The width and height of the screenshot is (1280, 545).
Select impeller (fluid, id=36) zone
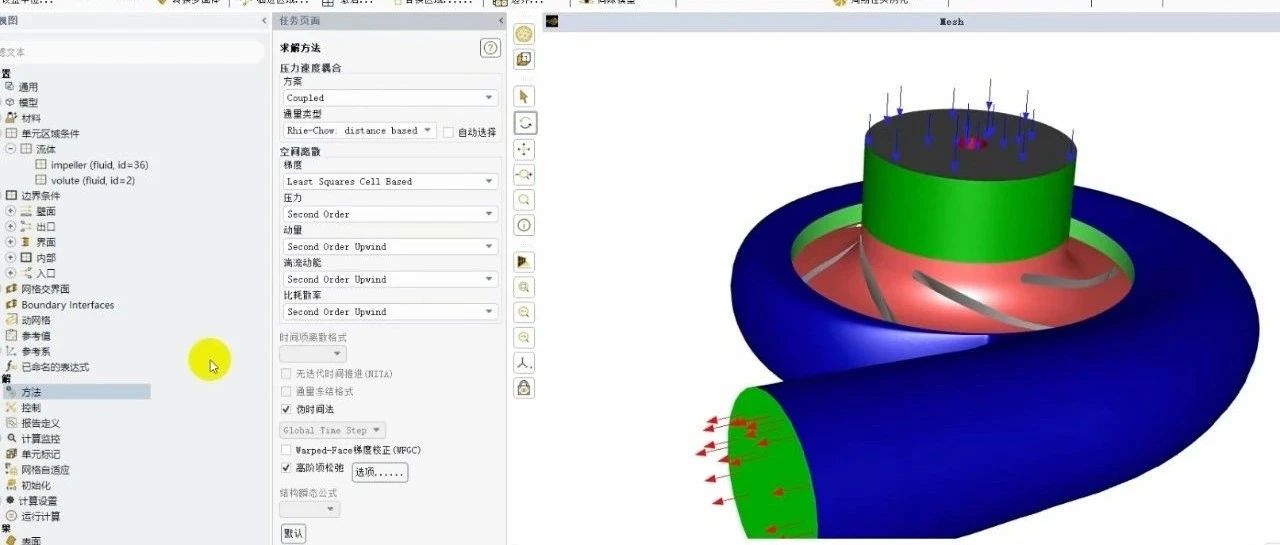coord(99,165)
